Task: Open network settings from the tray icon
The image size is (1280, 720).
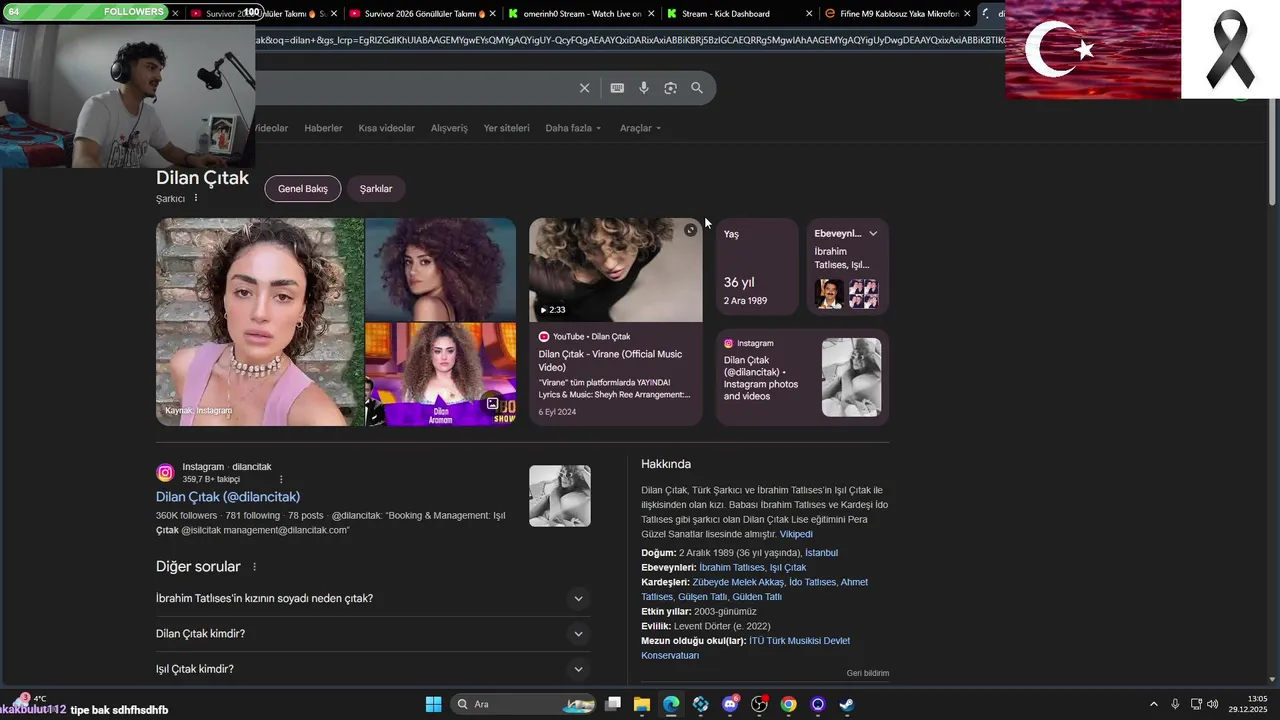Action: coord(1196,704)
